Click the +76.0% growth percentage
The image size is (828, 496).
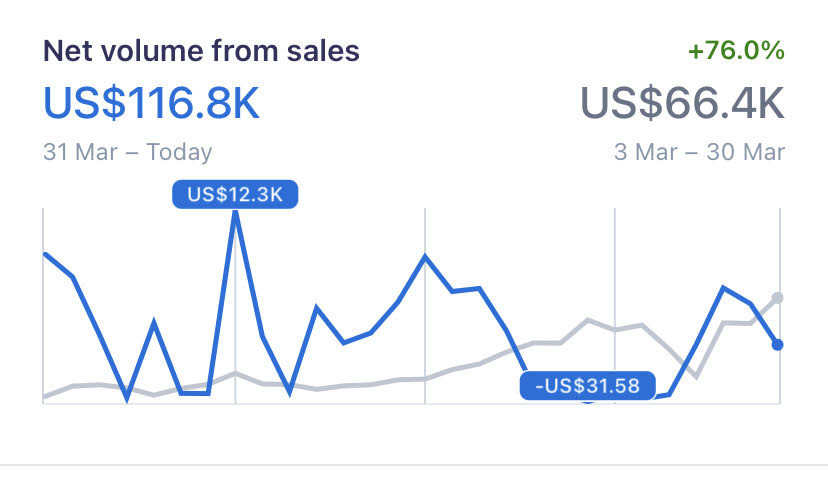(x=737, y=51)
